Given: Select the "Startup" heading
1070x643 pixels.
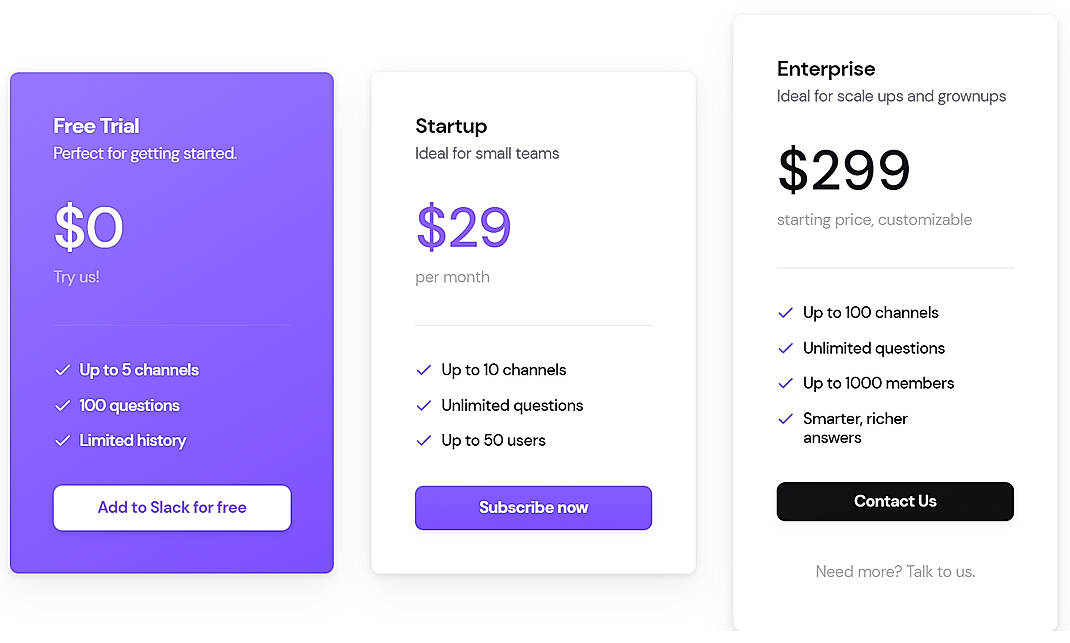Looking at the screenshot, I should click(450, 126).
